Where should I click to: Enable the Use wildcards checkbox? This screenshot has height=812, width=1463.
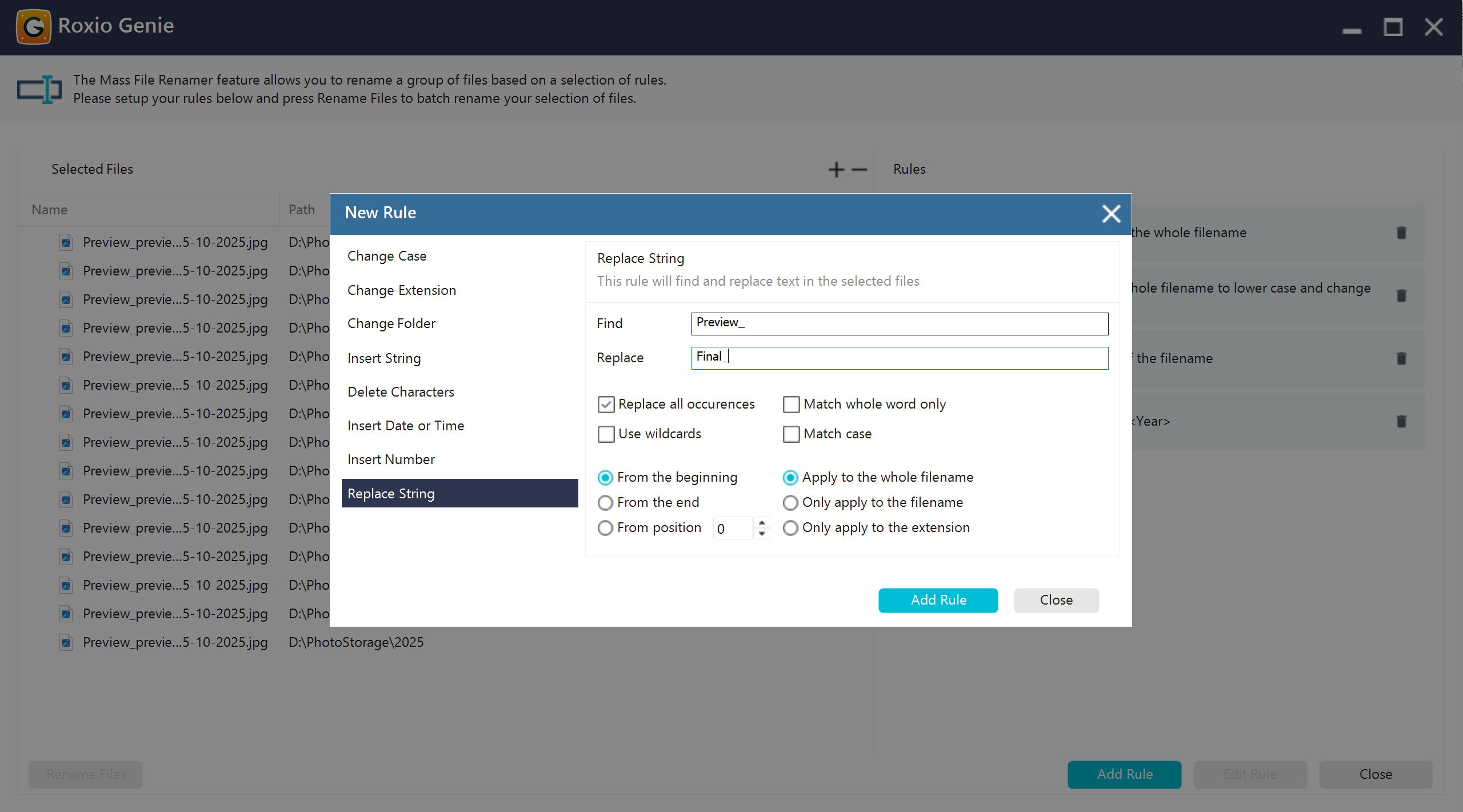point(606,434)
